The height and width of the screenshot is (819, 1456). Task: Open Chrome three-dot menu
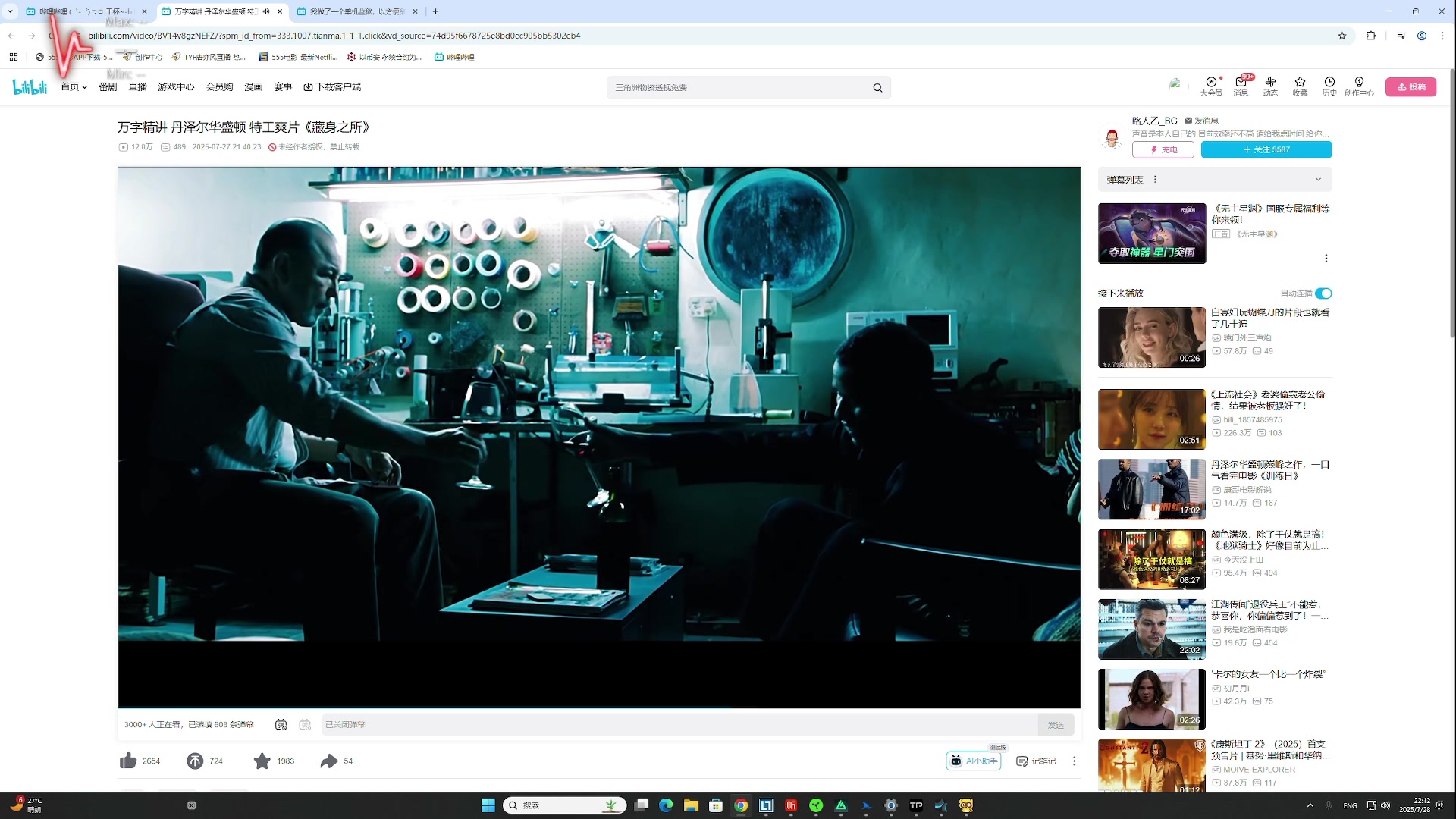(1442, 36)
